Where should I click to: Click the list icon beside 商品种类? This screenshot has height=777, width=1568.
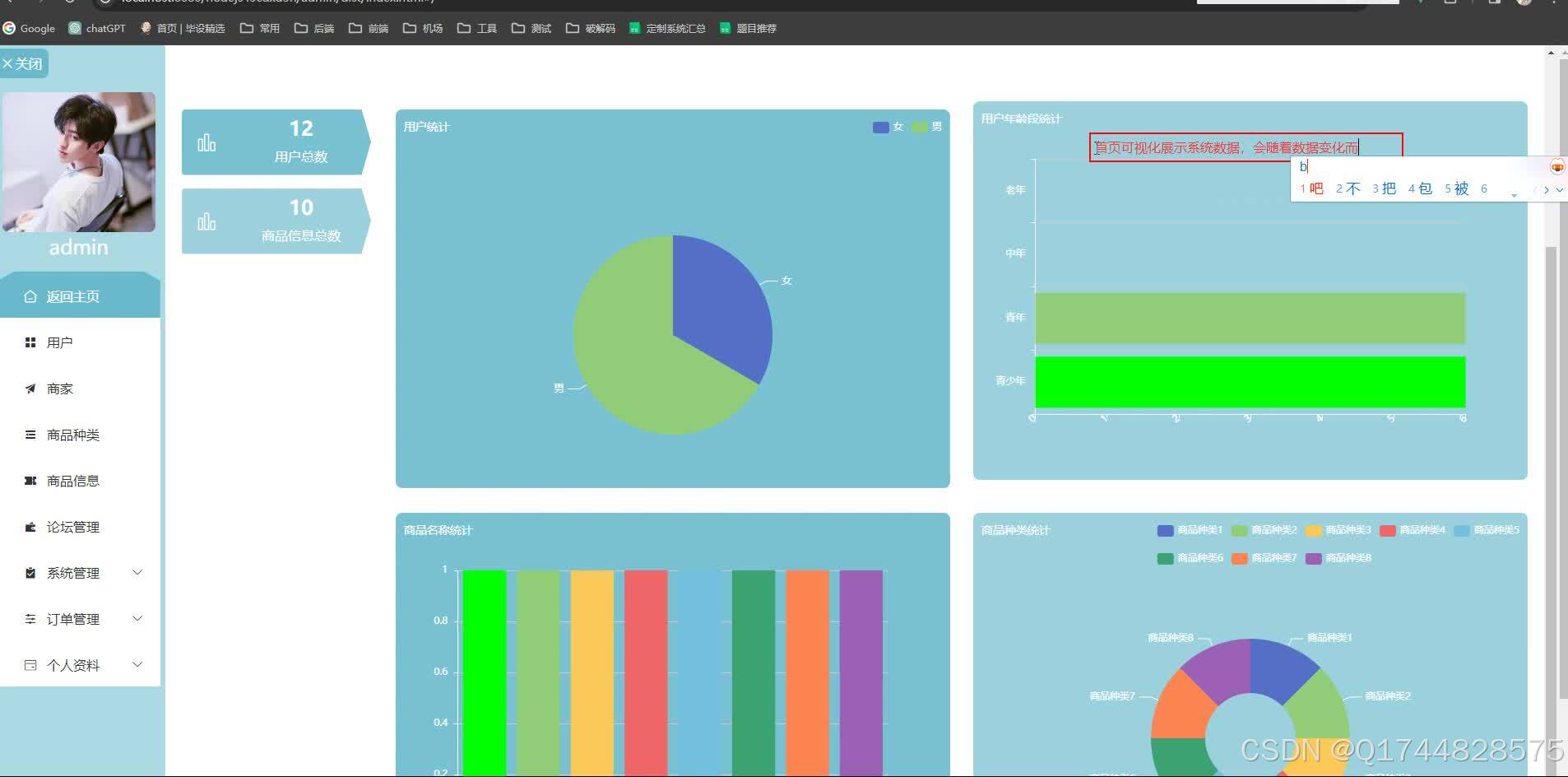click(x=30, y=435)
